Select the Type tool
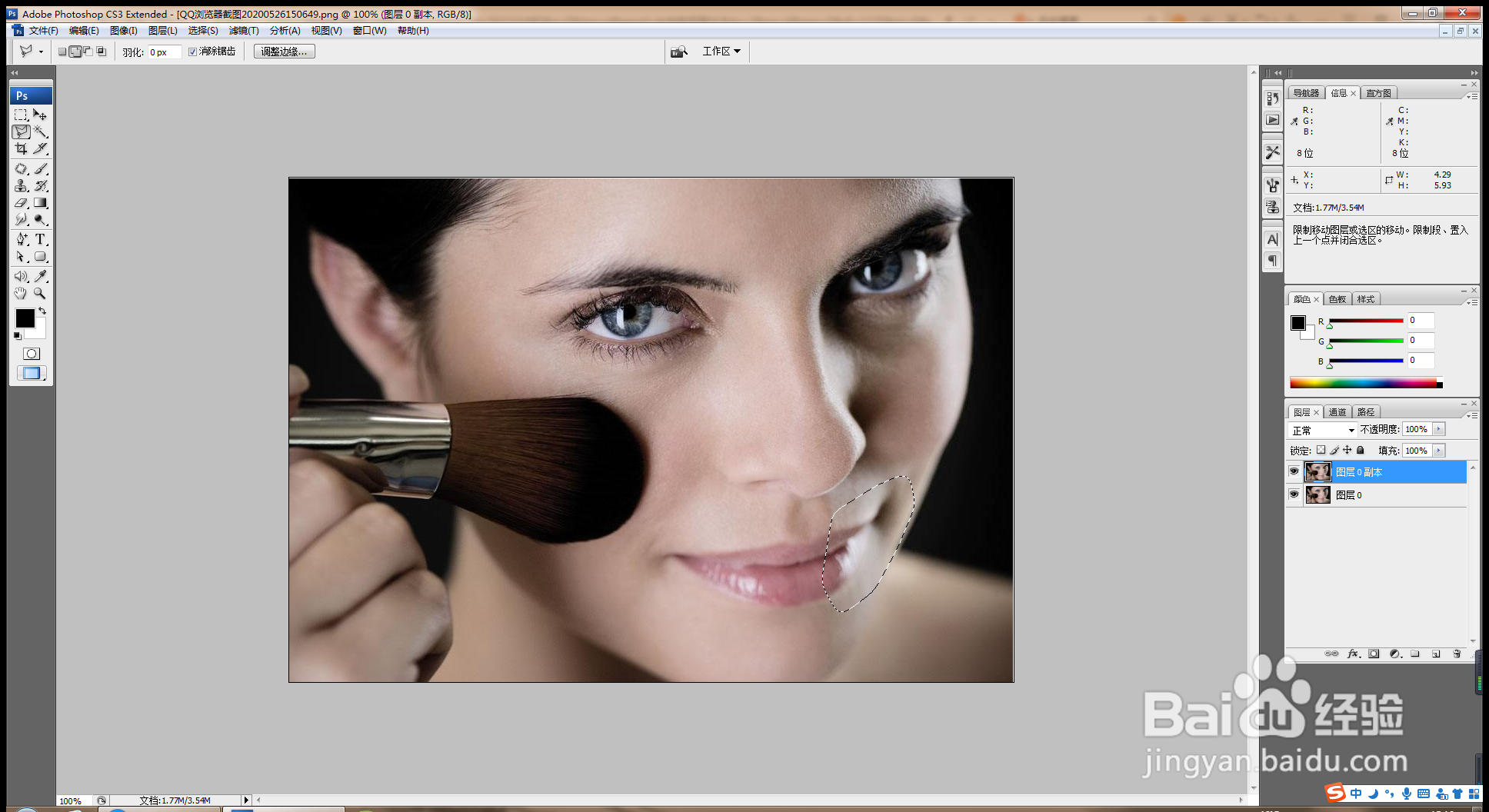1489x812 pixels. tap(41, 239)
